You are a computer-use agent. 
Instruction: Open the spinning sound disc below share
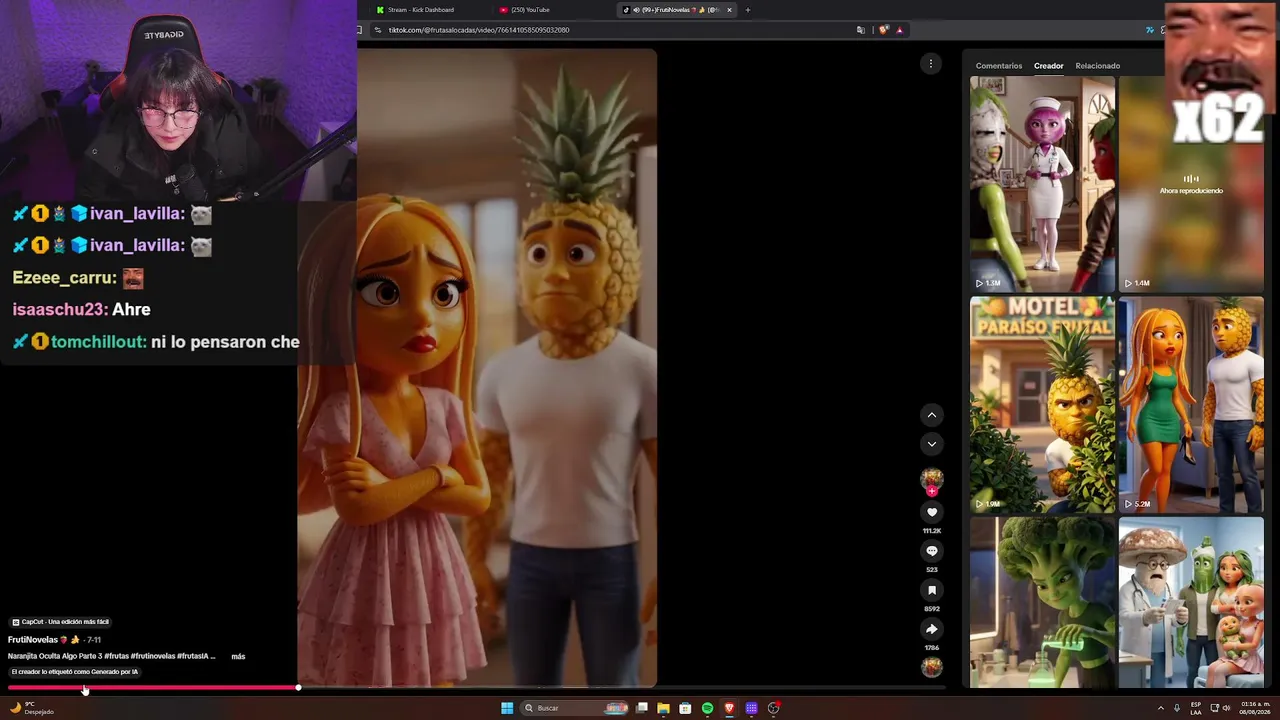point(932,667)
